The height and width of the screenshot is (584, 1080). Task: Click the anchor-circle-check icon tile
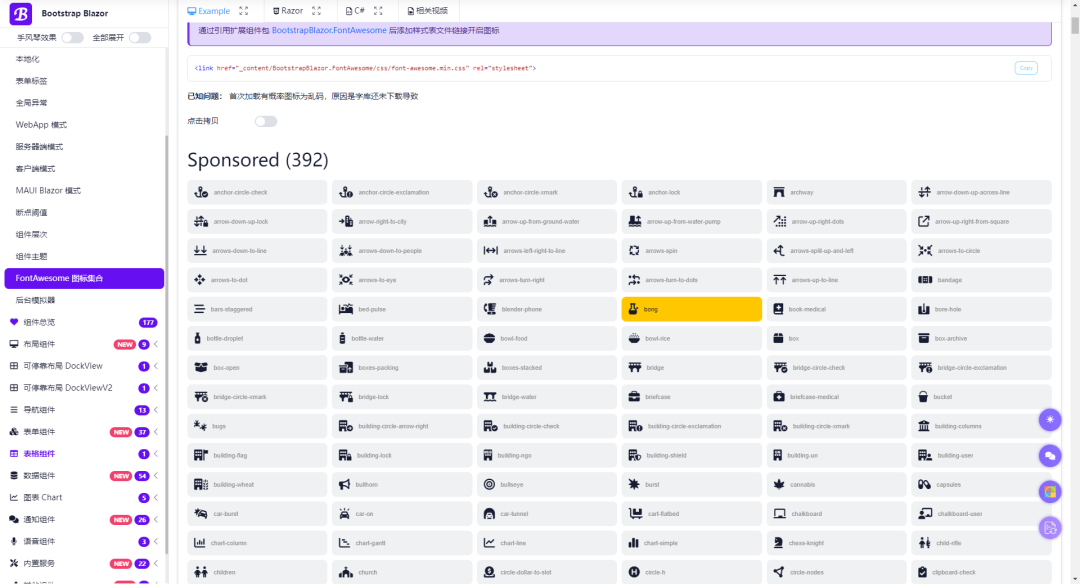click(x=257, y=192)
